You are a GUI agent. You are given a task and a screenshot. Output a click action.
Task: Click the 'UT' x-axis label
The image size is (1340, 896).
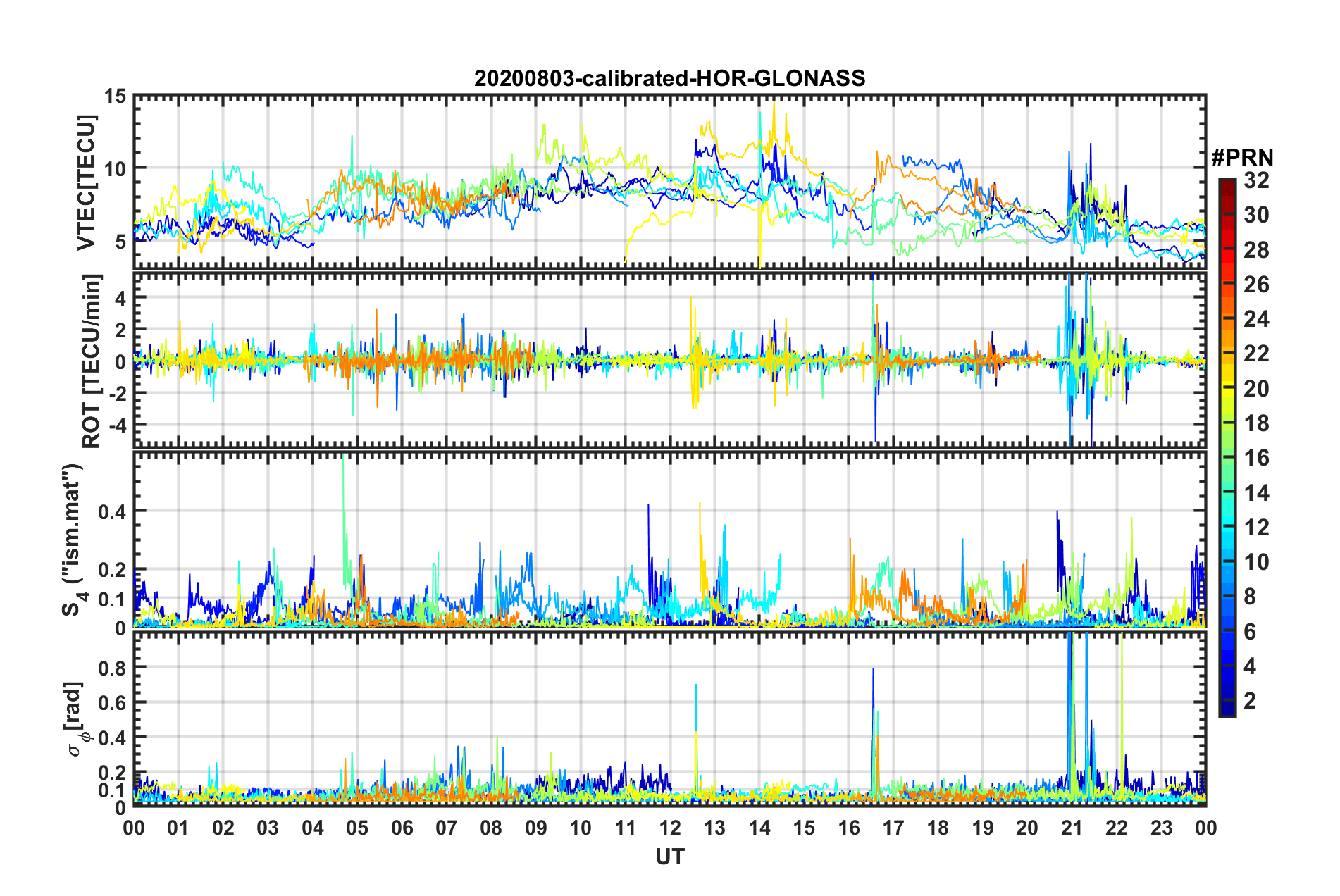[x=670, y=857]
